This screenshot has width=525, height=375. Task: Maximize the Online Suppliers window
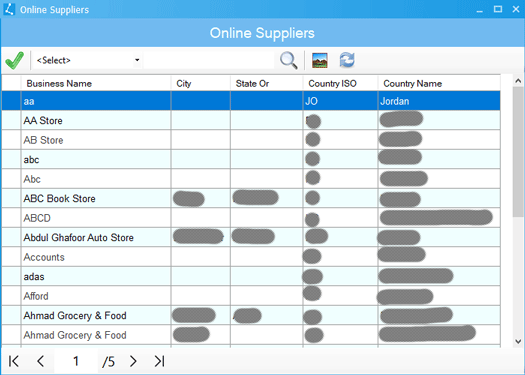click(498, 9)
